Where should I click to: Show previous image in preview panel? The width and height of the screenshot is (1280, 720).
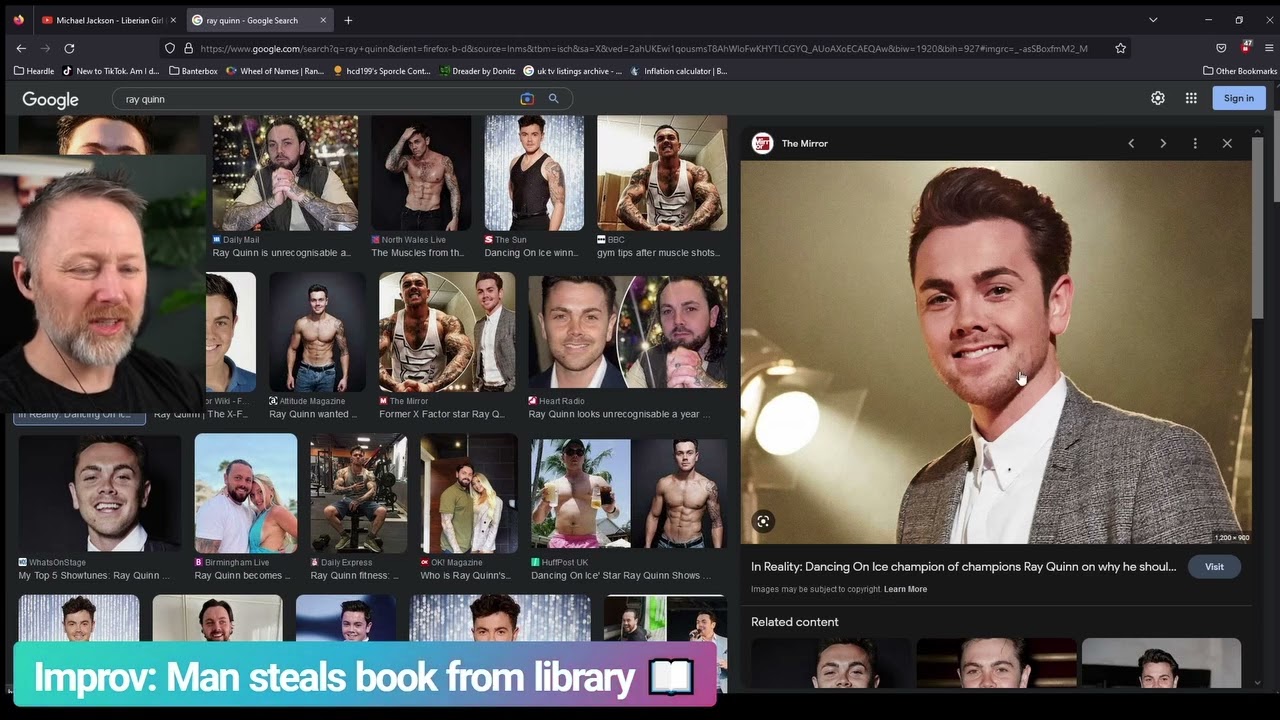1131,143
